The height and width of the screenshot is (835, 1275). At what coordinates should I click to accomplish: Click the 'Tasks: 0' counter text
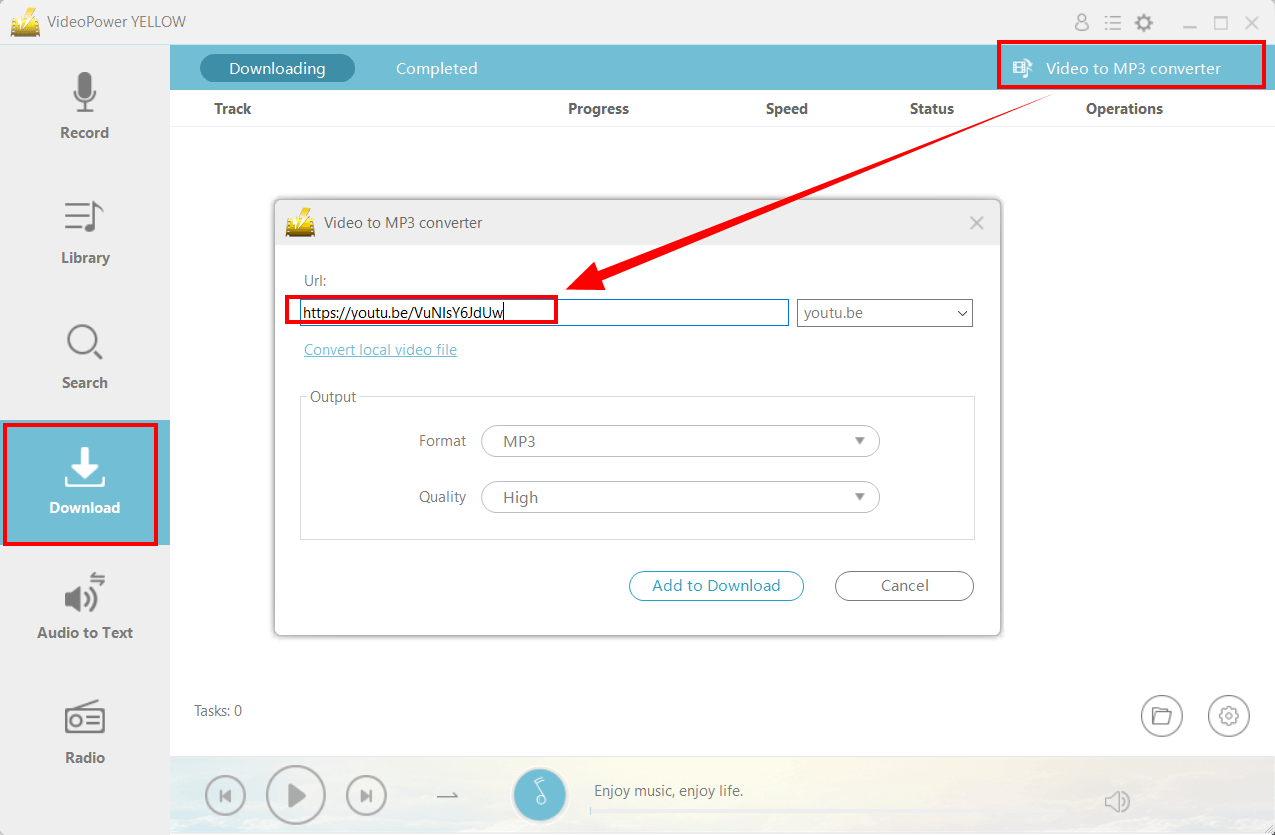tap(218, 711)
